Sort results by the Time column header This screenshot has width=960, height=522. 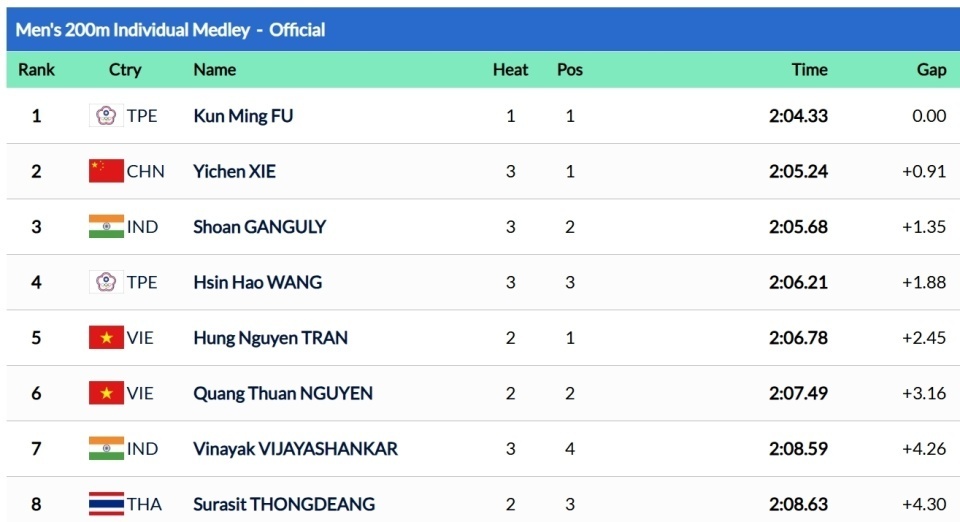[809, 70]
